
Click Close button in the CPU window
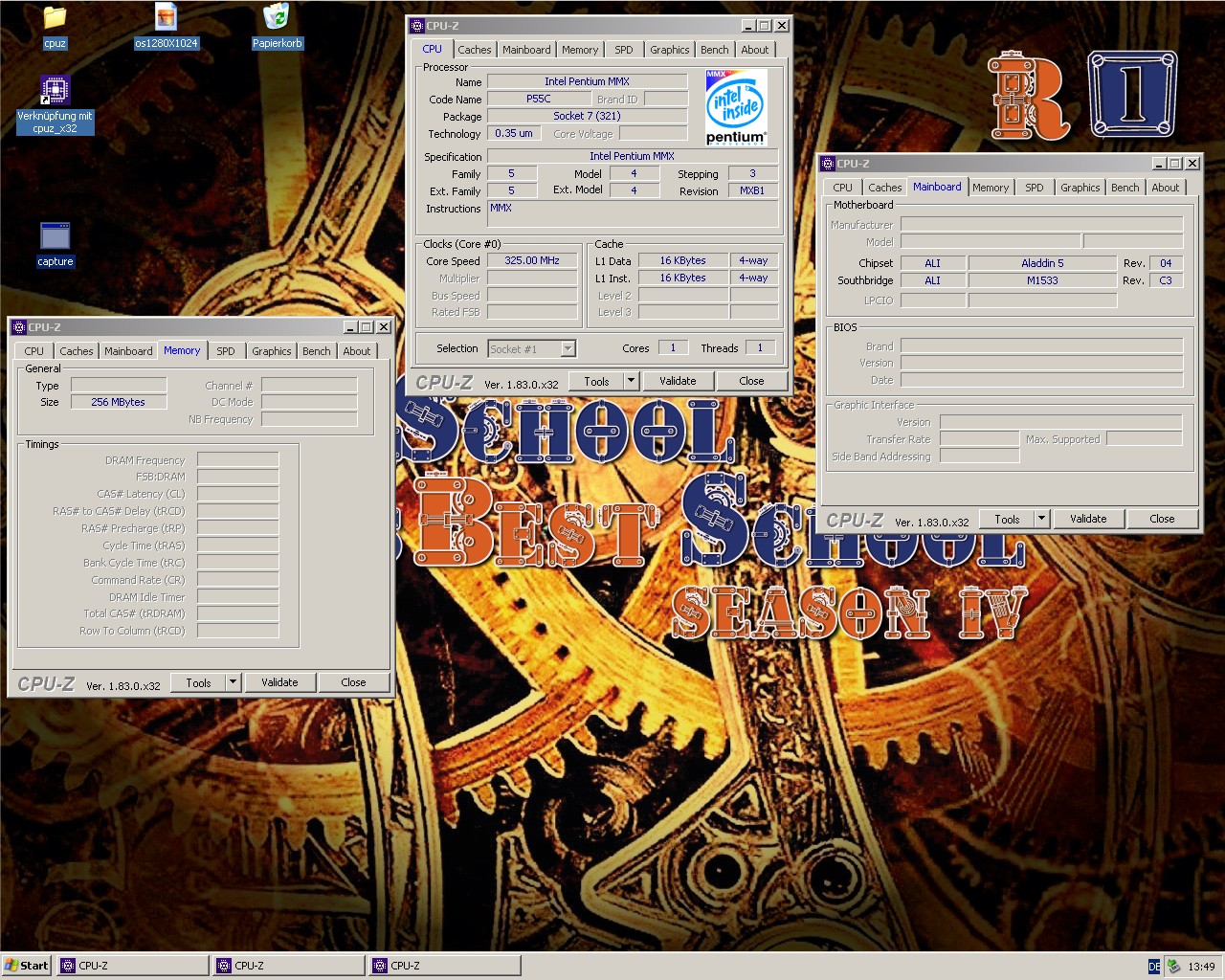[x=751, y=381]
